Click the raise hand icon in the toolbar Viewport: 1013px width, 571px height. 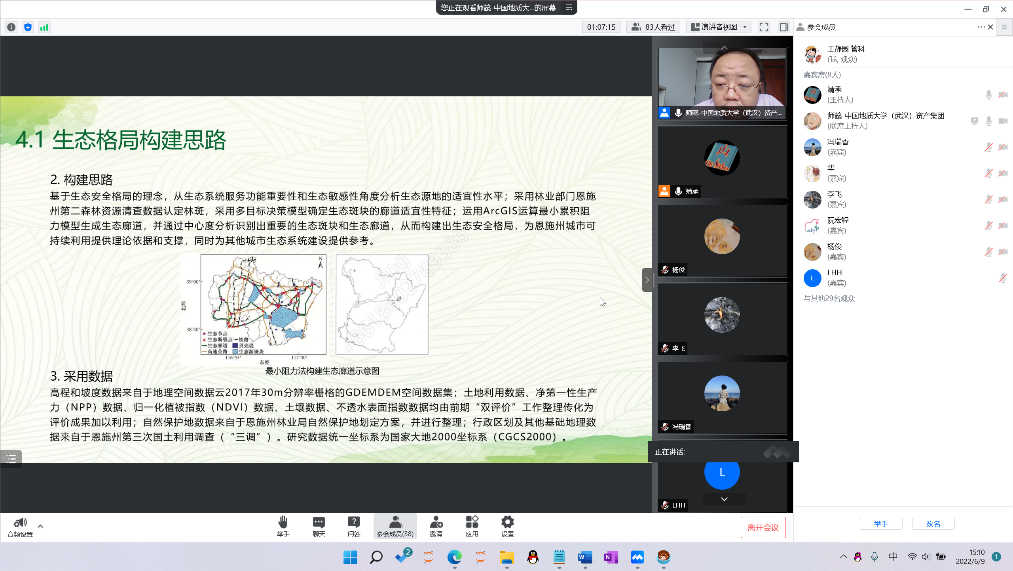pyautogui.click(x=283, y=525)
